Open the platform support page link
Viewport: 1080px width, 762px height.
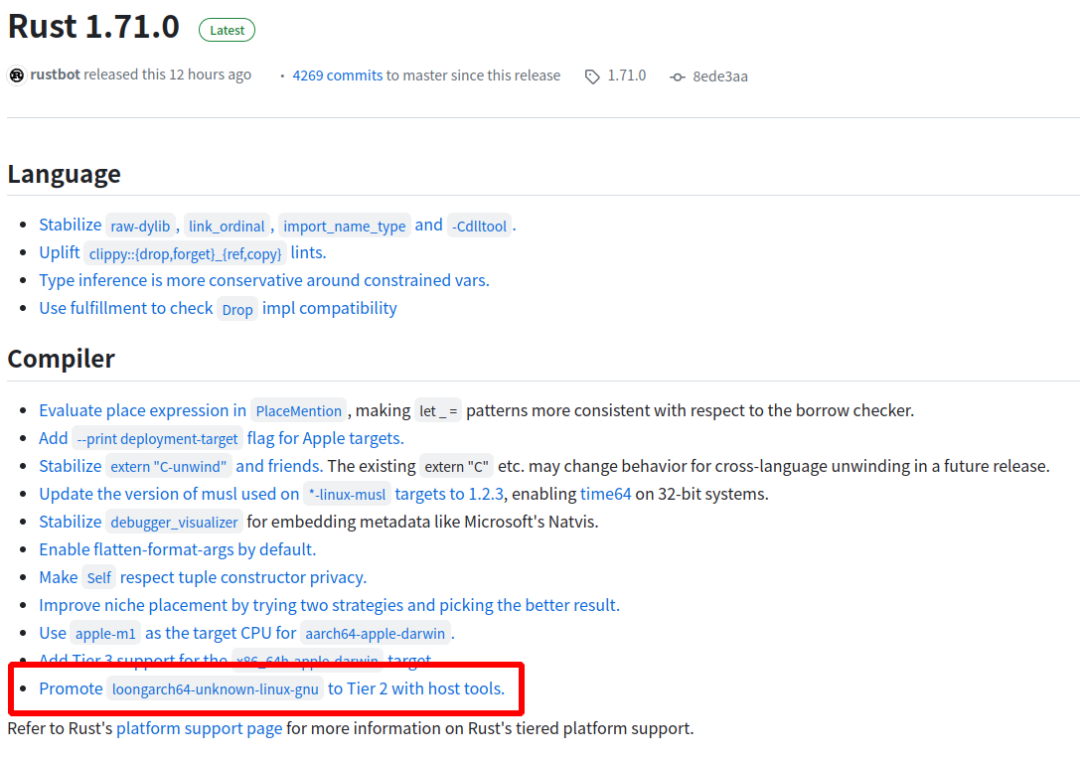[x=199, y=728]
